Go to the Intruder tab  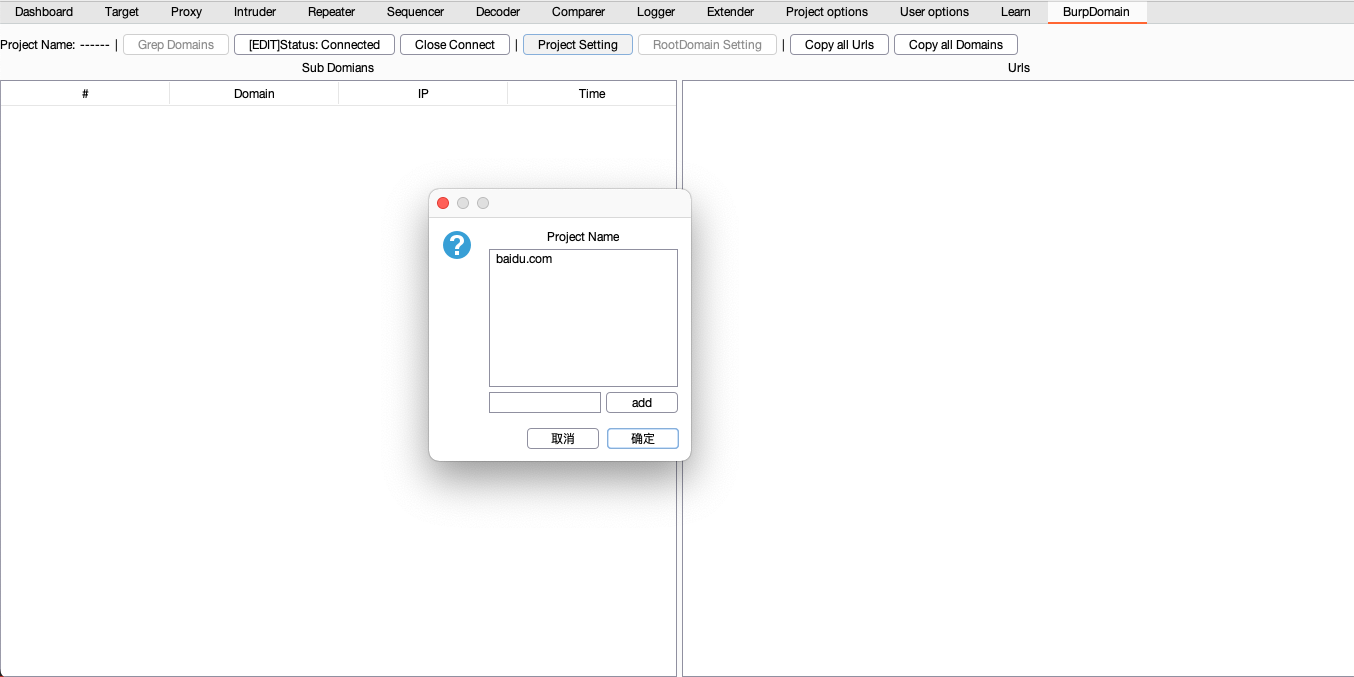coord(255,12)
